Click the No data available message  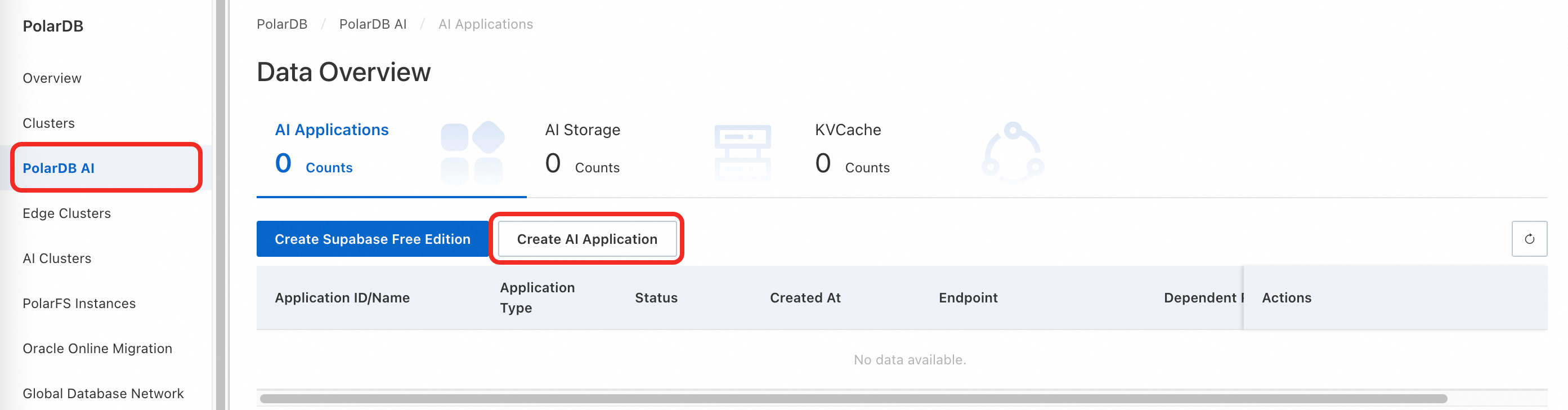910,360
